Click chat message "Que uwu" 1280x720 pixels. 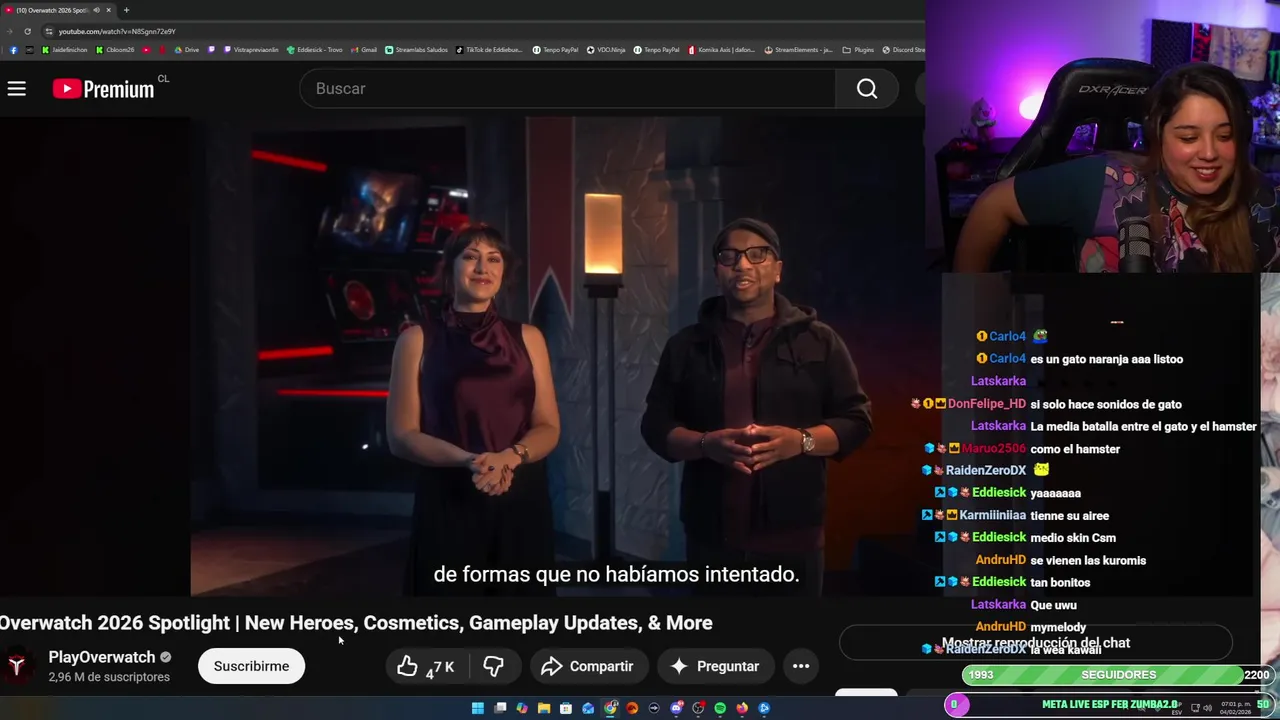(x=1053, y=605)
